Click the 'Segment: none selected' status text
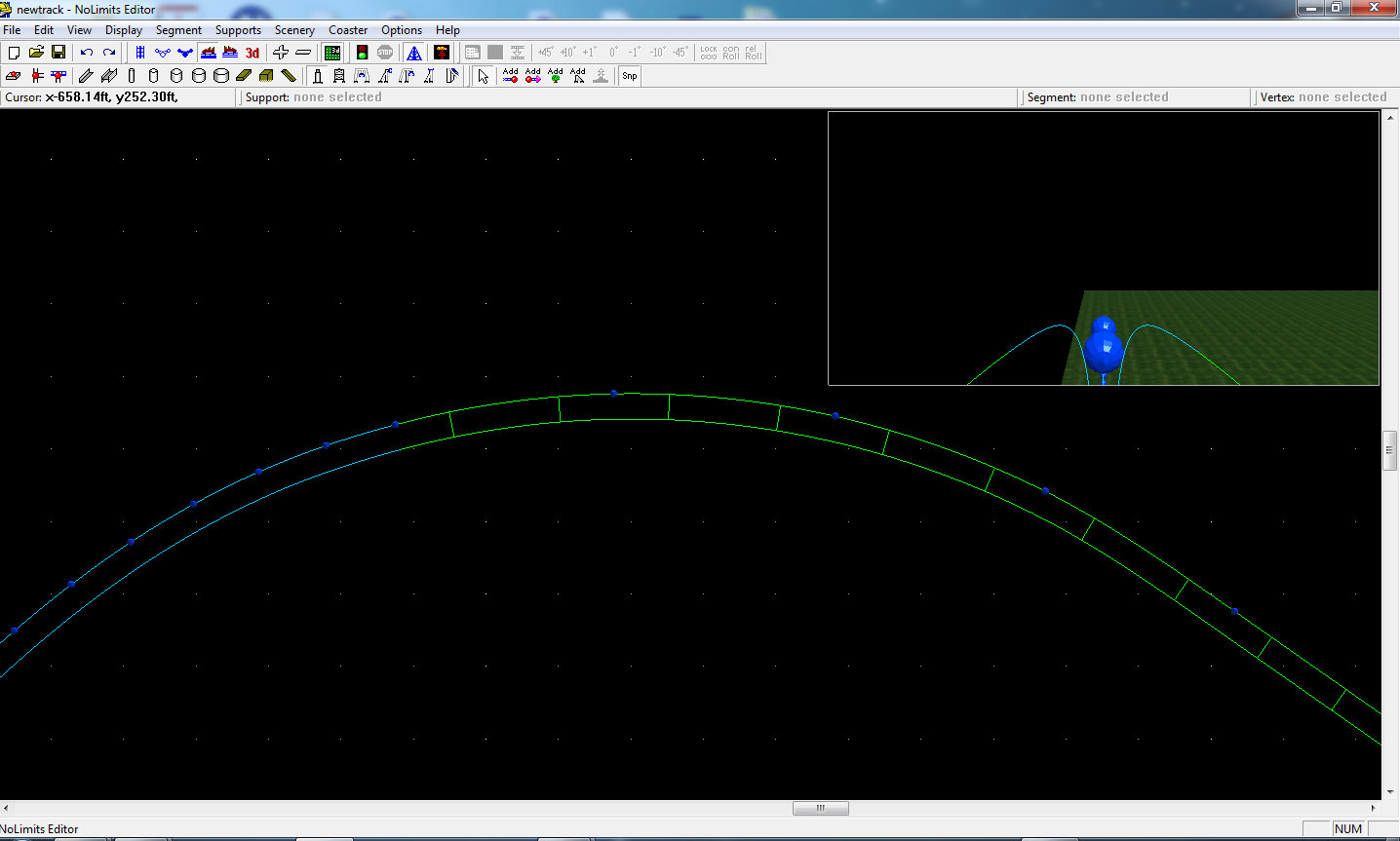The height and width of the screenshot is (841, 1400). point(1098,97)
